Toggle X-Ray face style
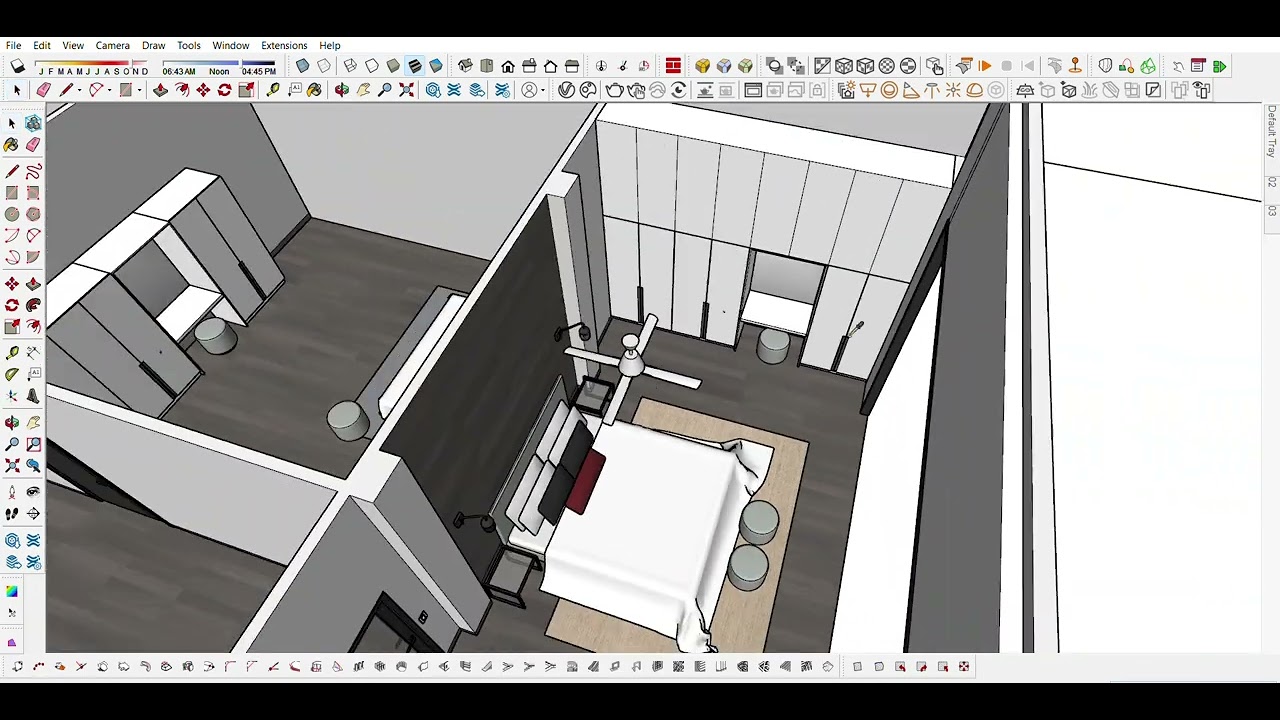This screenshot has height=720, width=1280. [x=303, y=66]
